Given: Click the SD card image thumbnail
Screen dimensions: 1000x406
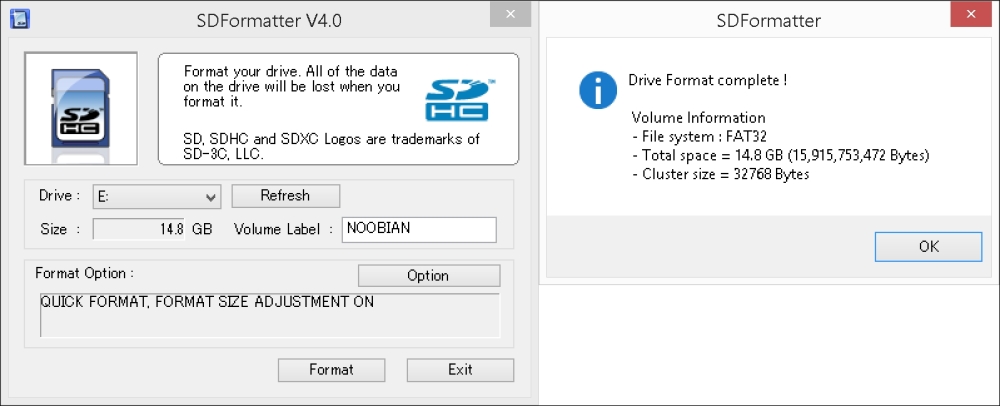Looking at the screenshot, I should pos(81,108).
